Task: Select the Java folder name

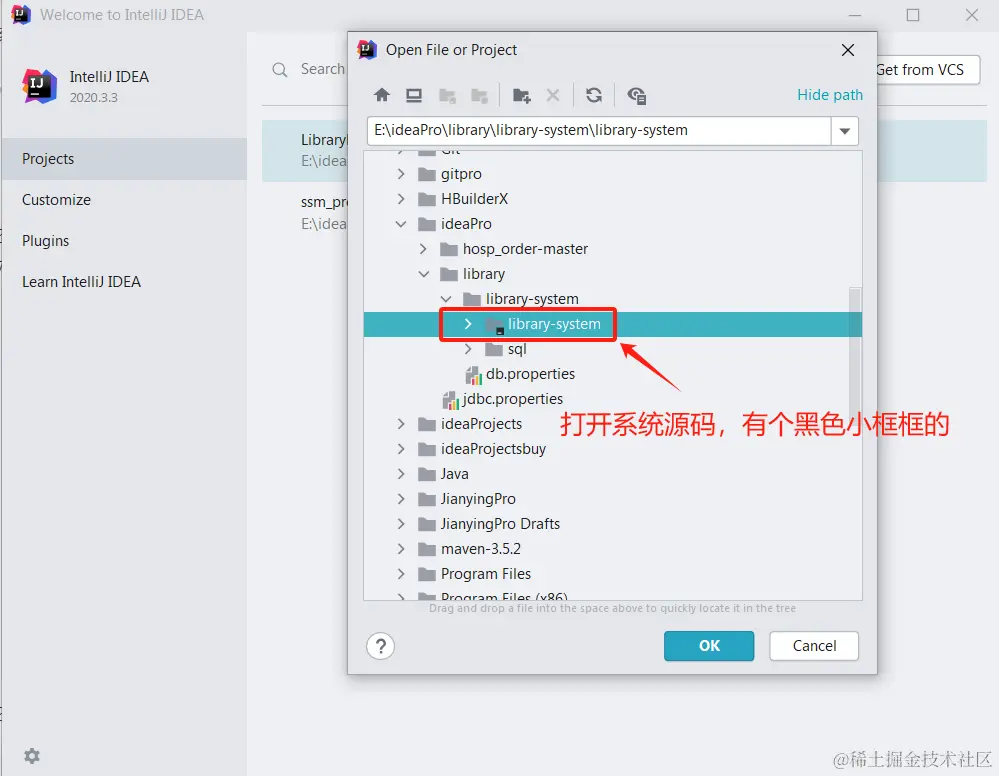Action: [454, 474]
